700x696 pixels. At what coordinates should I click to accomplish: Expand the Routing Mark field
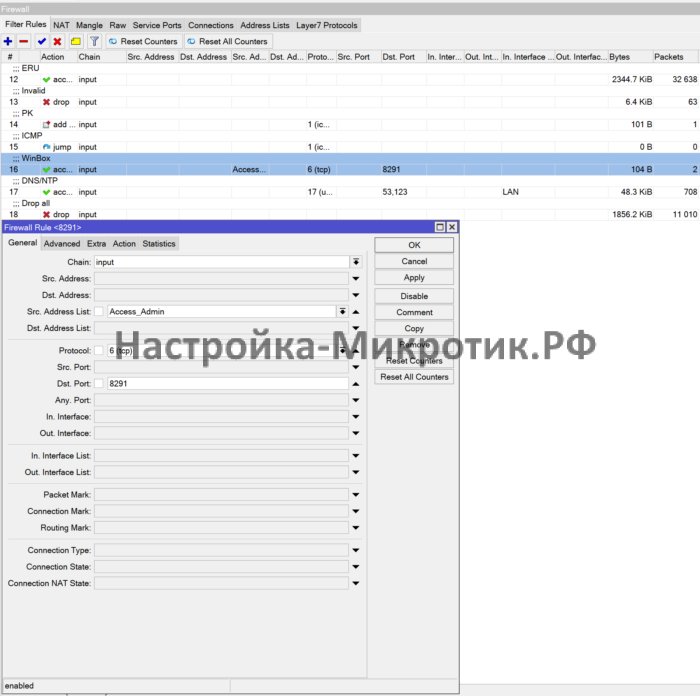[x=356, y=528]
